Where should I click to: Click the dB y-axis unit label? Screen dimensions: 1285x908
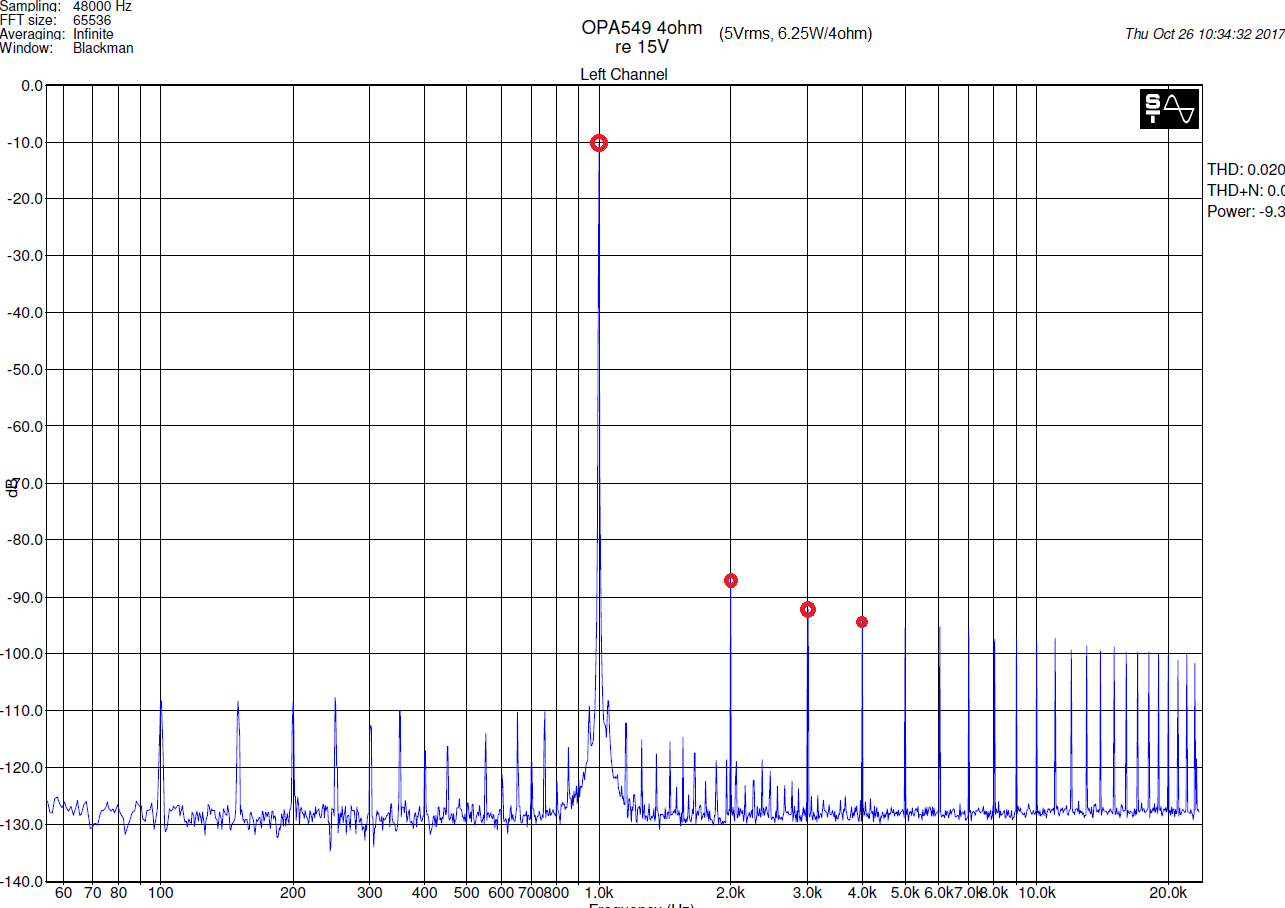tap(12, 487)
